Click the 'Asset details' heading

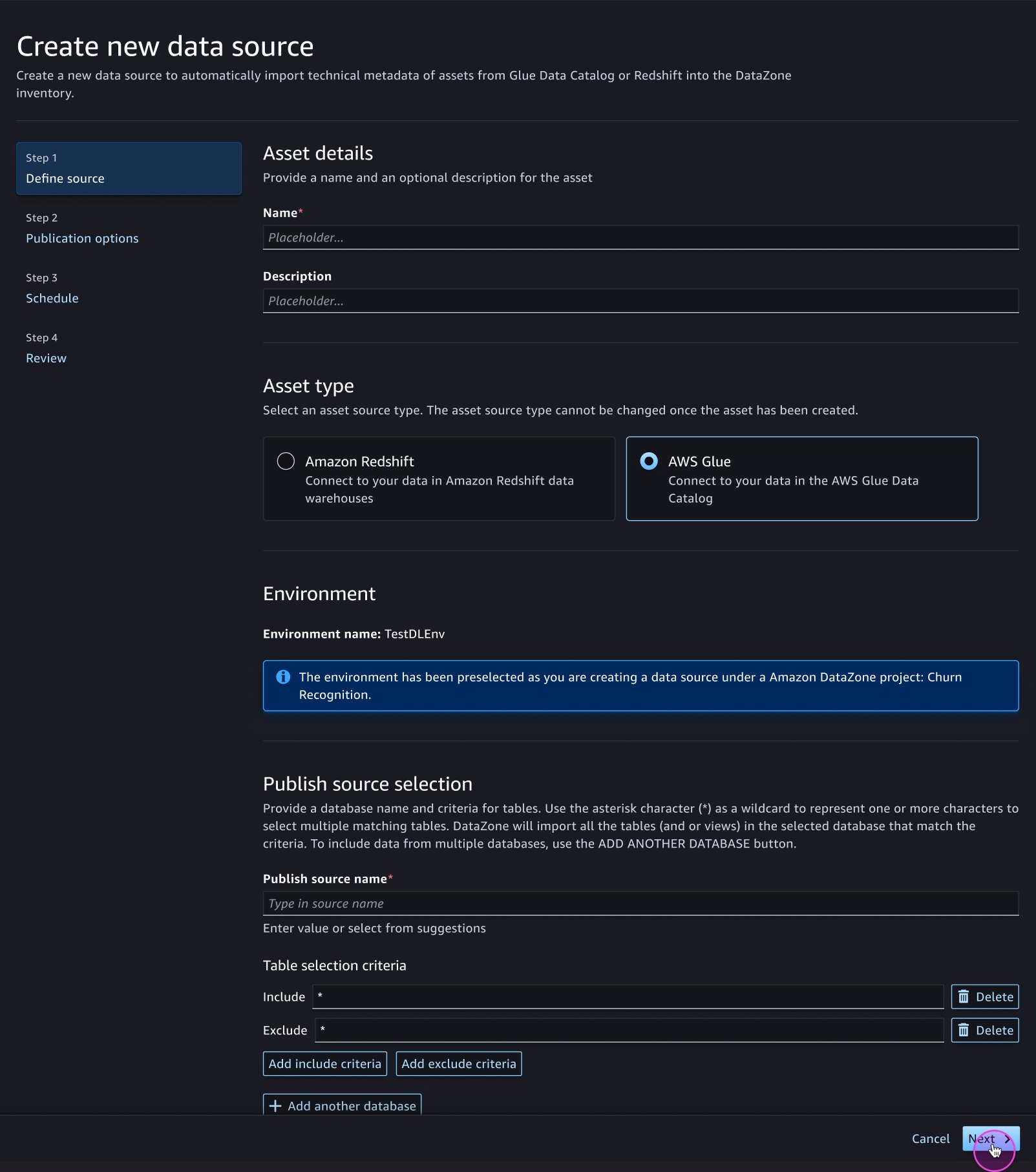(x=318, y=154)
